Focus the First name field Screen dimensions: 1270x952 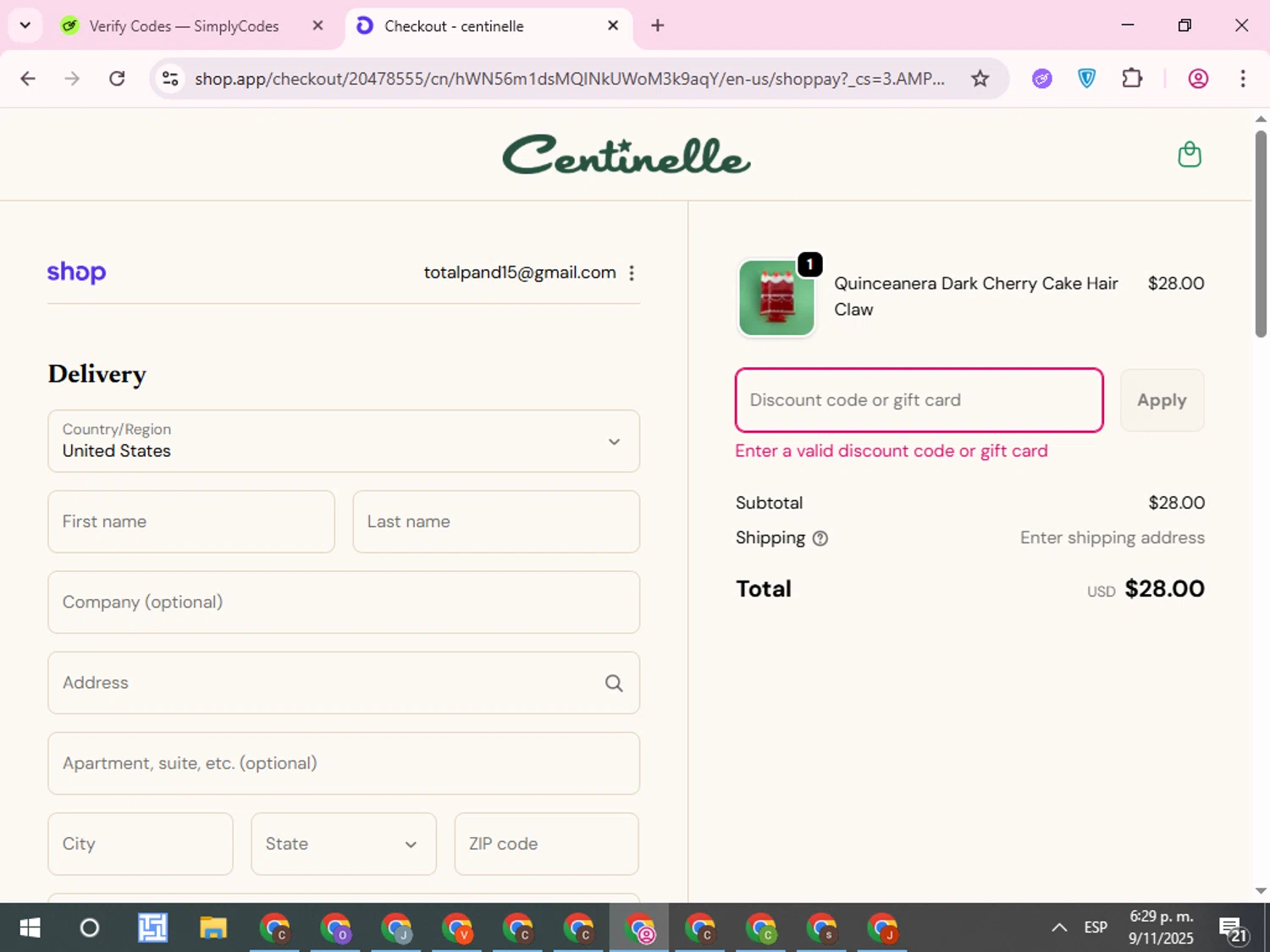[191, 522]
